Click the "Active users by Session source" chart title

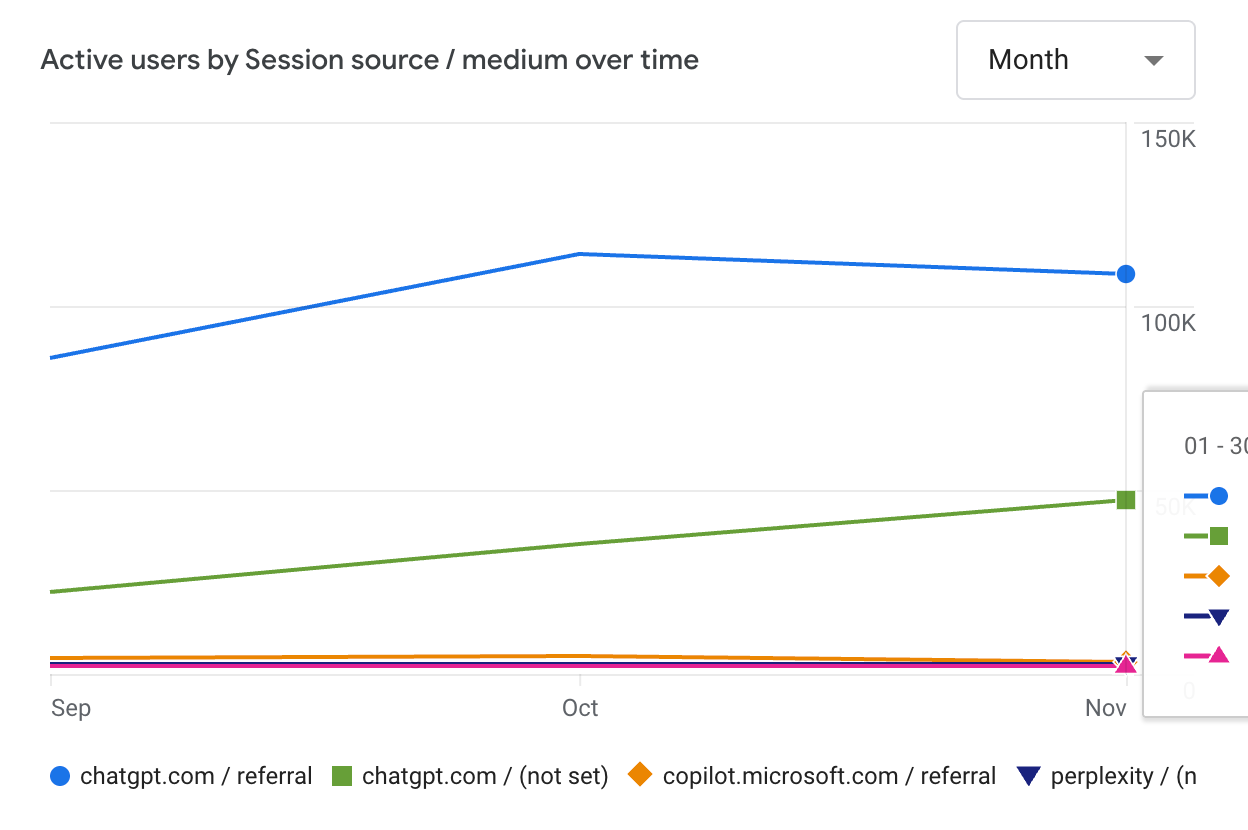369,60
